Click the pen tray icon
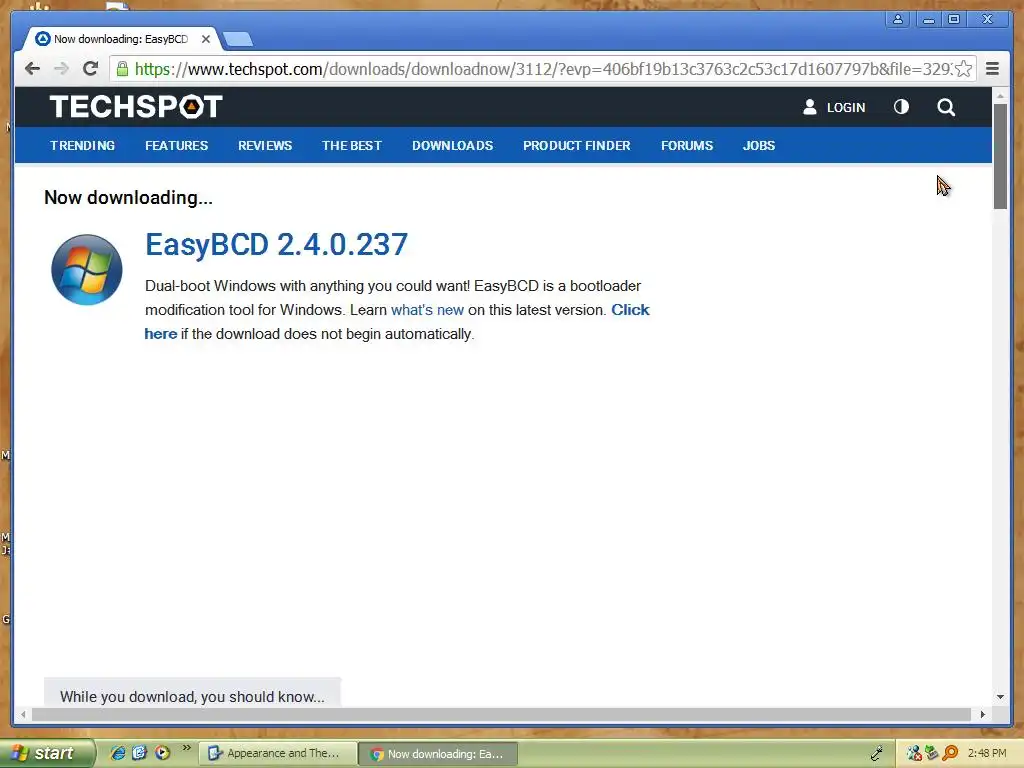Screen dimensions: 1024x768 877,754
